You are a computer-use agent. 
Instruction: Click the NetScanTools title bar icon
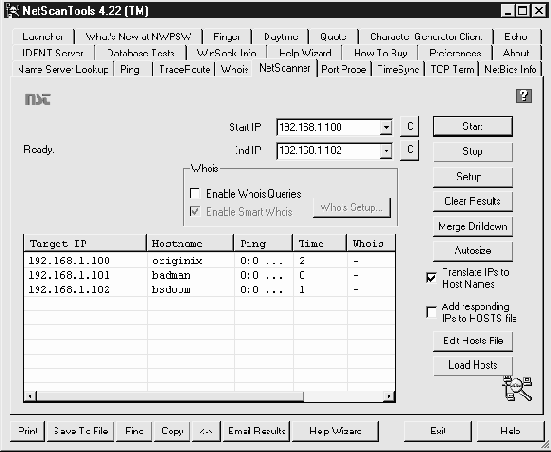click(13, 10)
